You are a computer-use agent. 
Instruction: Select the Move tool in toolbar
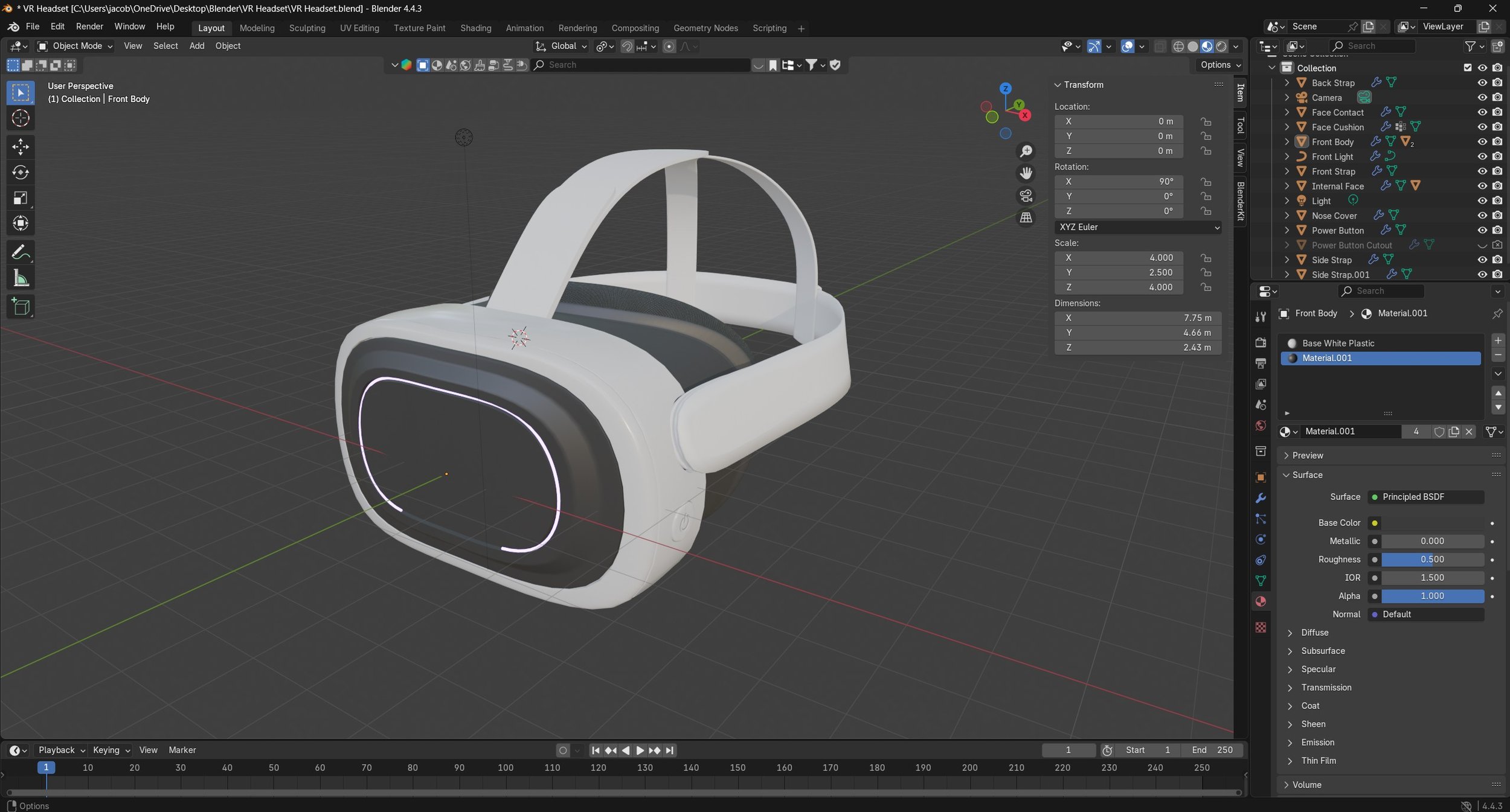(x=21, y=147)
